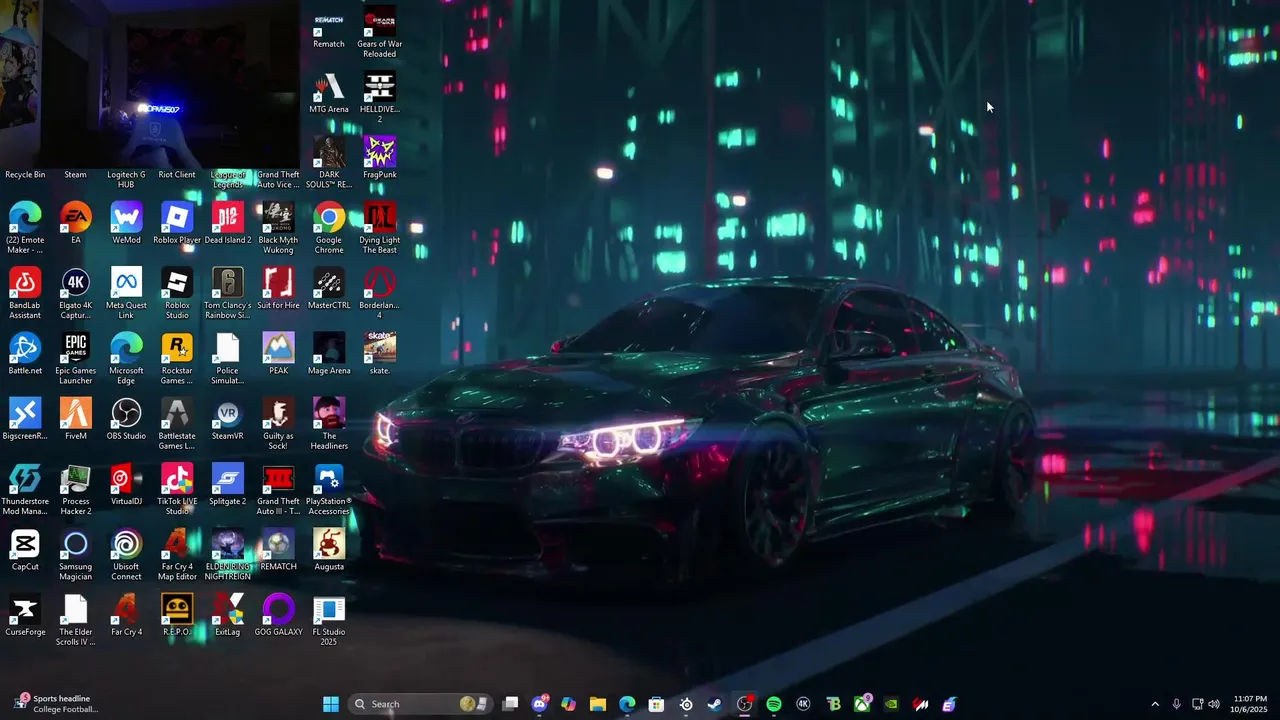Select the Process Hacker 2 icon
1280x720 pixels.
76,489
